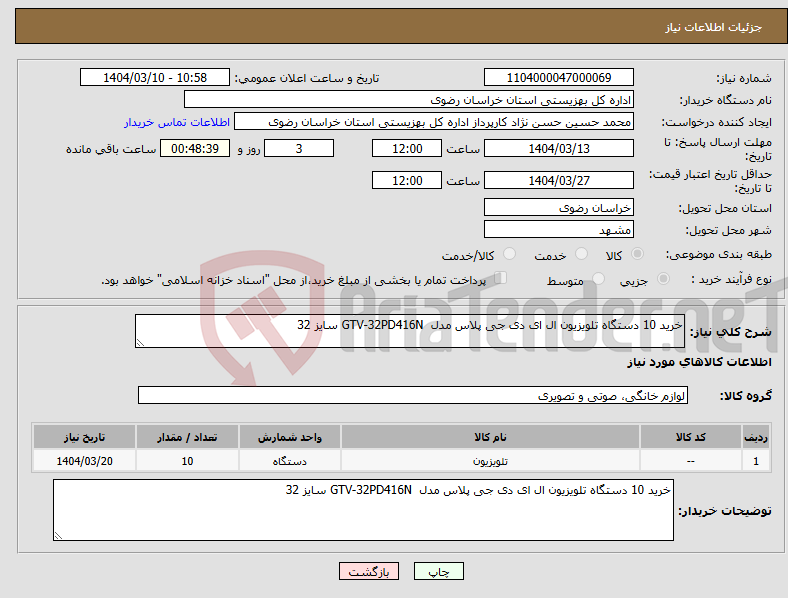Click the need number field 1104000047000069

pyautogui.click(x=558, y=77)
